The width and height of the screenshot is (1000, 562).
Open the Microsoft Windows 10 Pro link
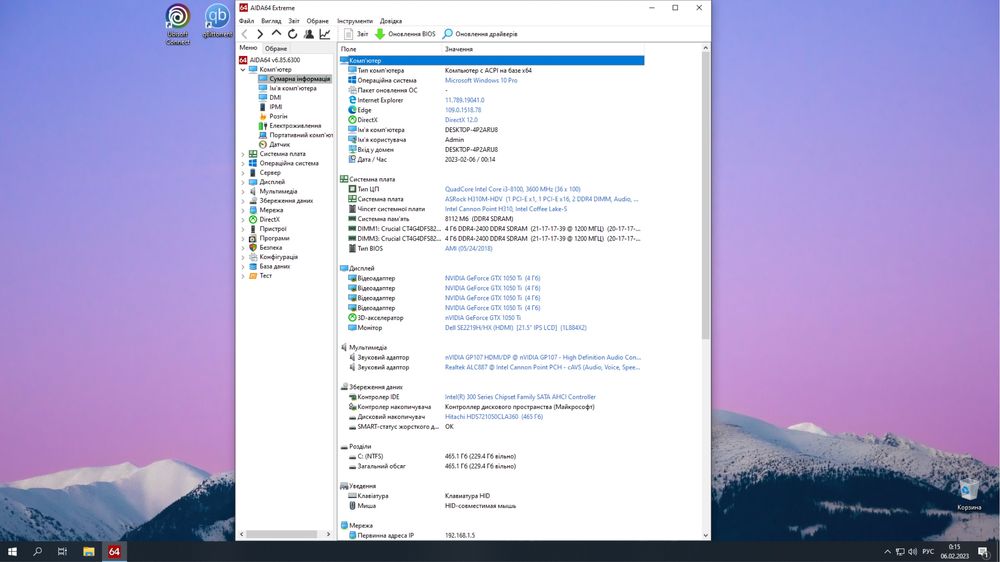click(x=481, y=80)
